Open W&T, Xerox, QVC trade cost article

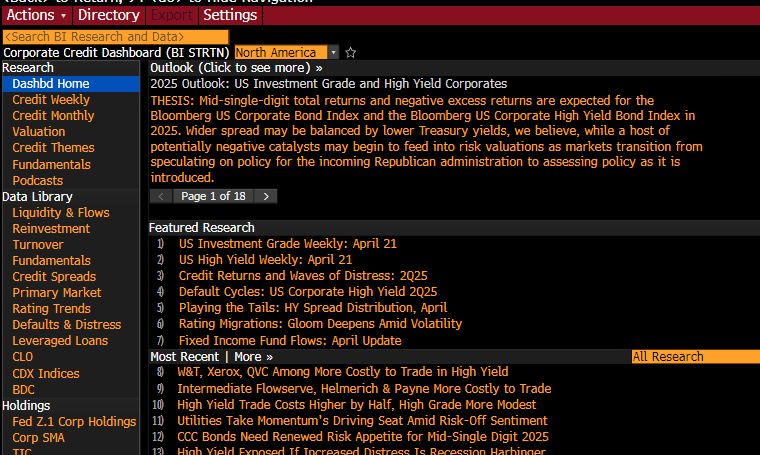pos(343,372)
